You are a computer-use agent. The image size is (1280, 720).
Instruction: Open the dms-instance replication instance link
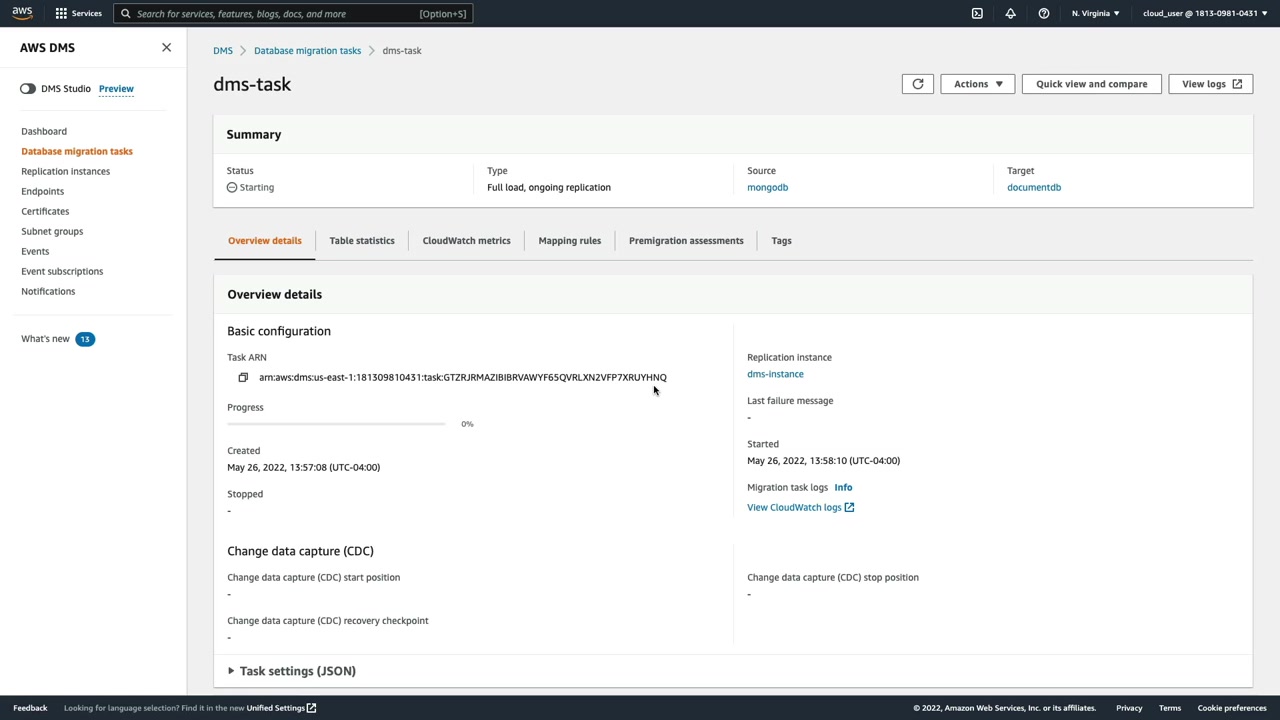tap(775, 374)
